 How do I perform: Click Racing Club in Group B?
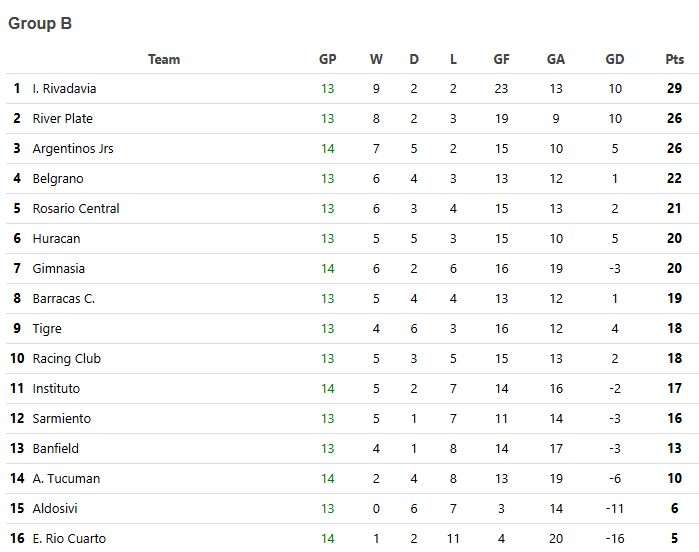tap(66, 359)
